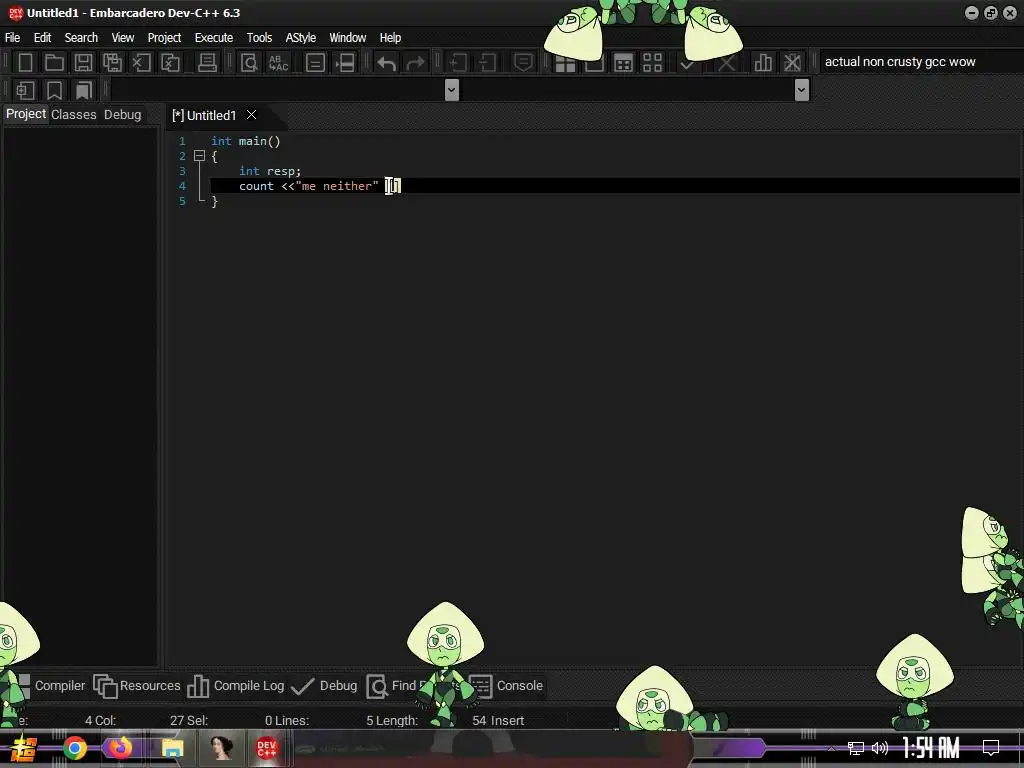Screen dimensions: 1024x768
Task: Open the Project menu
Action: [164, 37]
